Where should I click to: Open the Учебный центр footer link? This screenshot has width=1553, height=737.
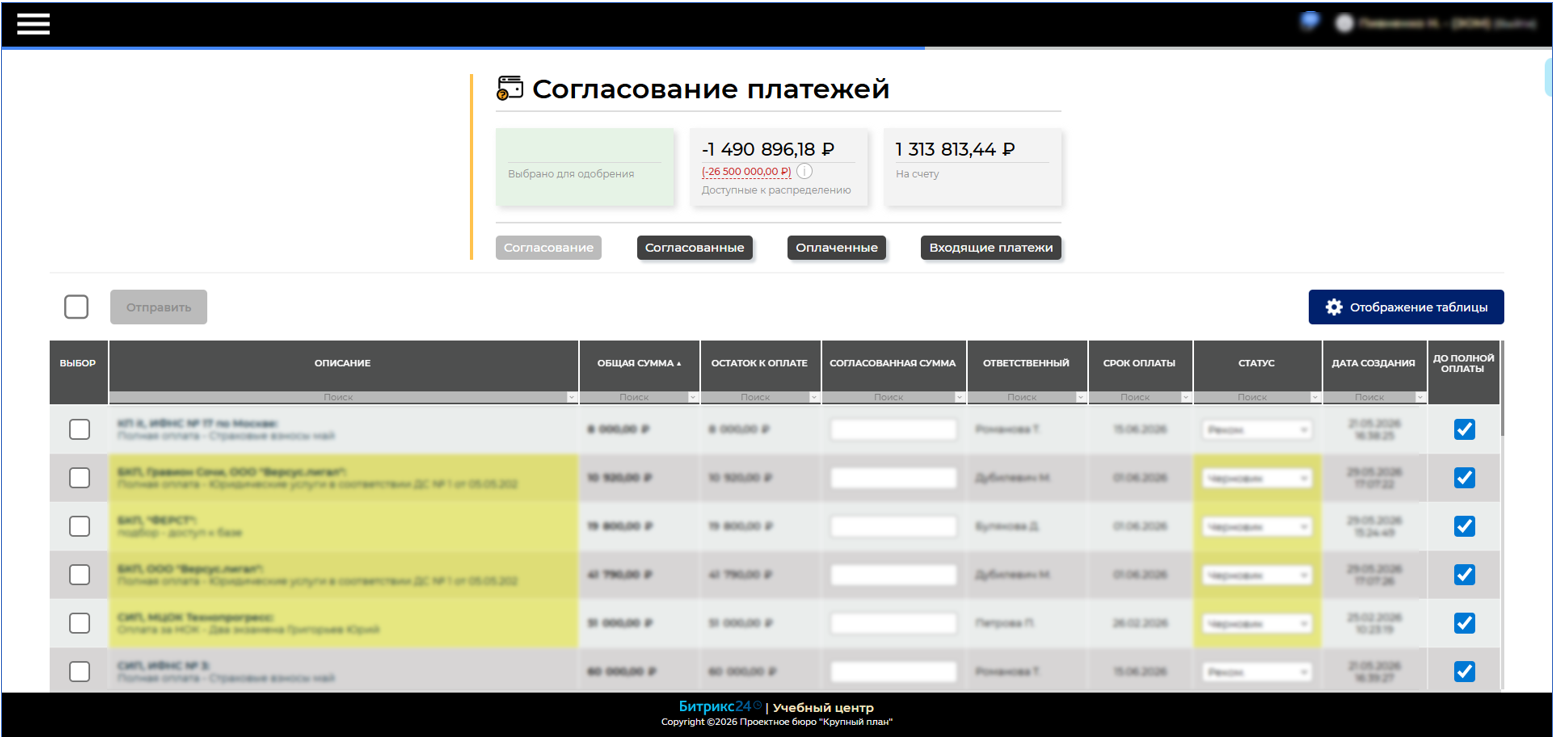pyautogui.click(x=823, y=707)
